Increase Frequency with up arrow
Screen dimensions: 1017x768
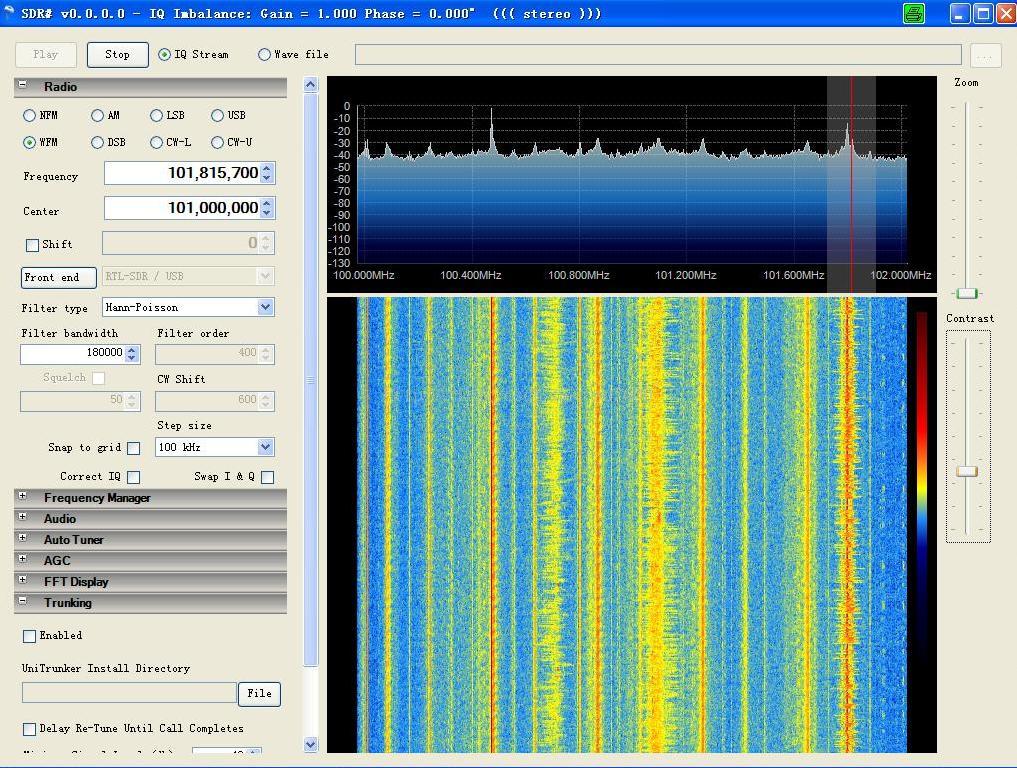tap(267, 168)
